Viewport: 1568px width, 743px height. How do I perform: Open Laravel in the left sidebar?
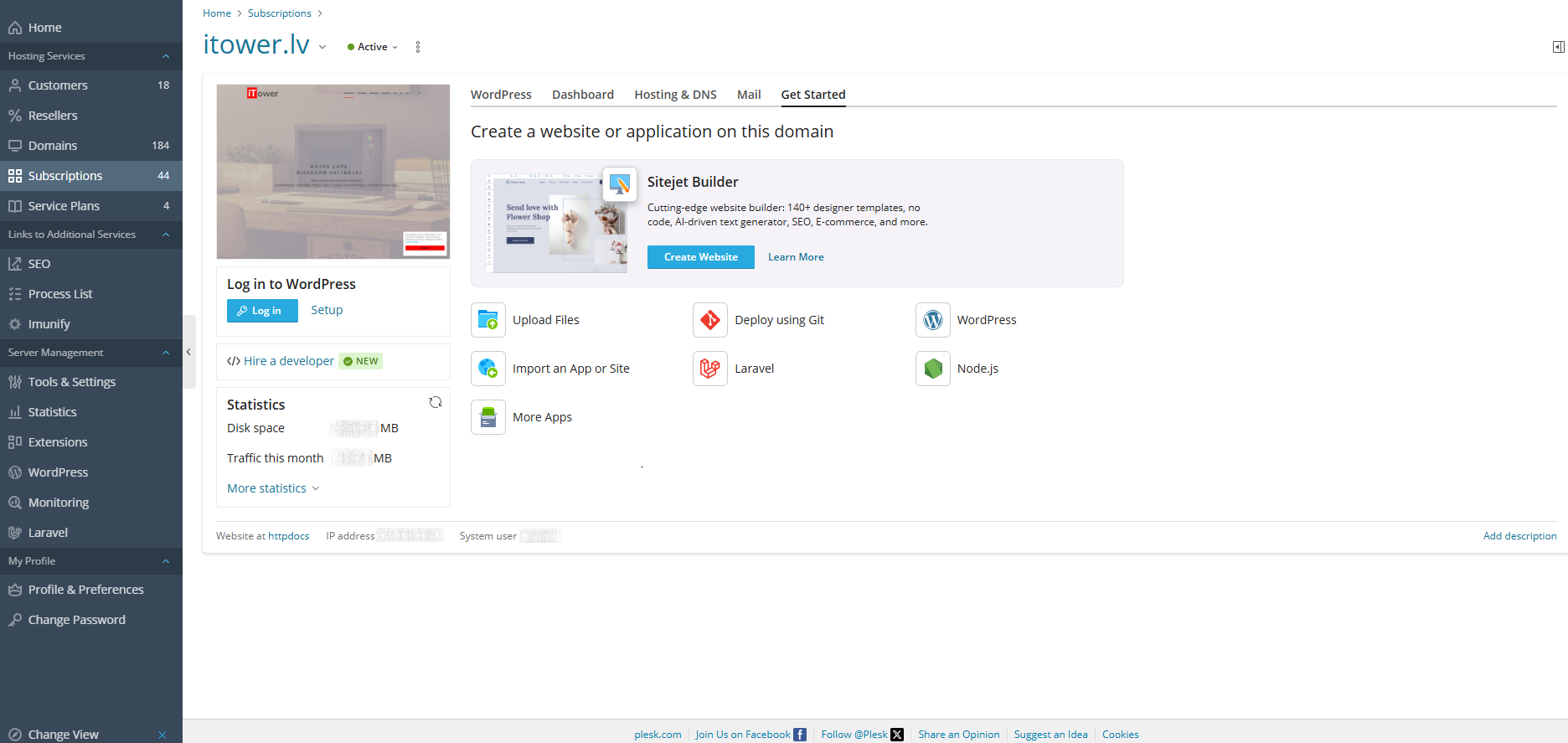[x=90, y=533]
